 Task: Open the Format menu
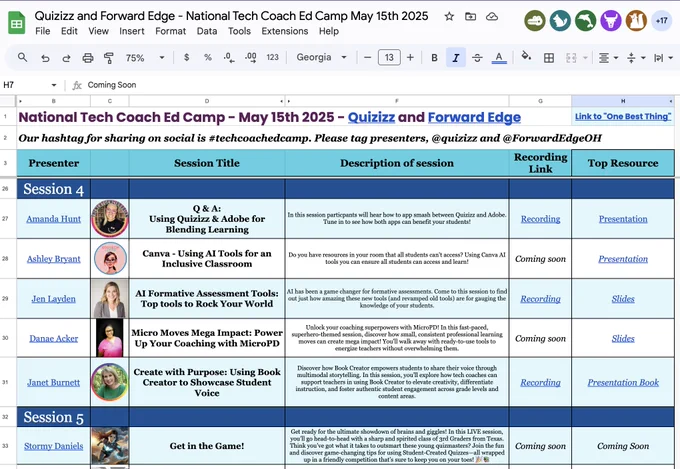[170, 31]
